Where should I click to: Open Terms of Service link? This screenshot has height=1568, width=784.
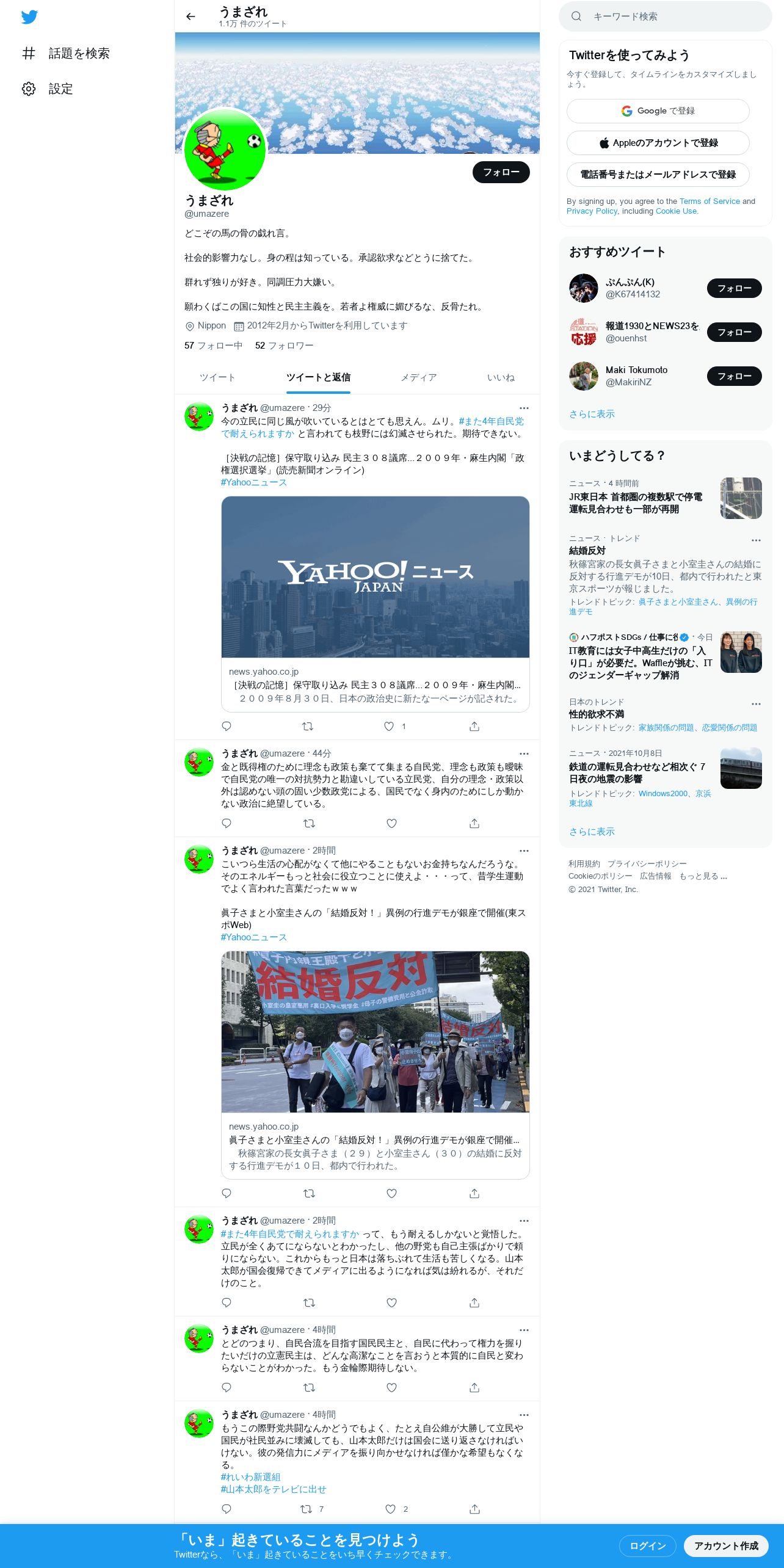point(710,201)
